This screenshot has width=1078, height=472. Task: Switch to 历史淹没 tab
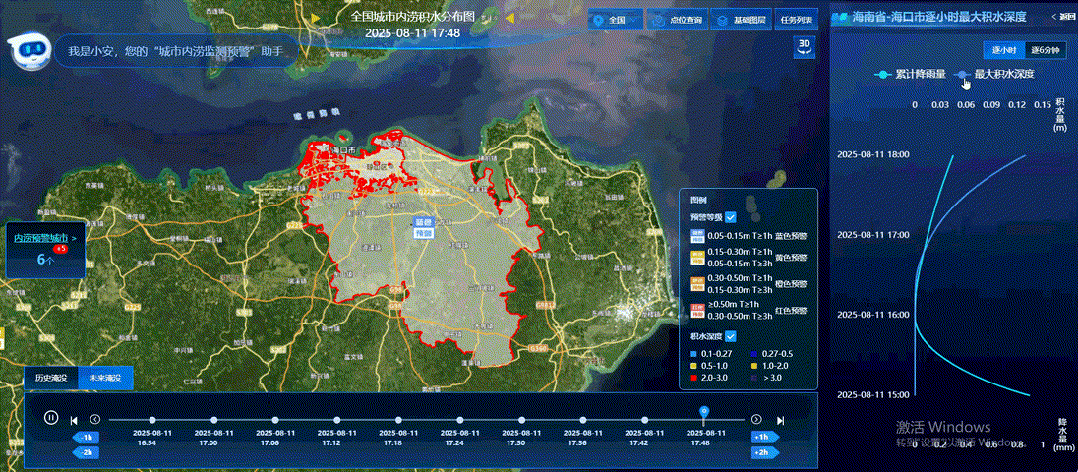click(x=51, y=378)
